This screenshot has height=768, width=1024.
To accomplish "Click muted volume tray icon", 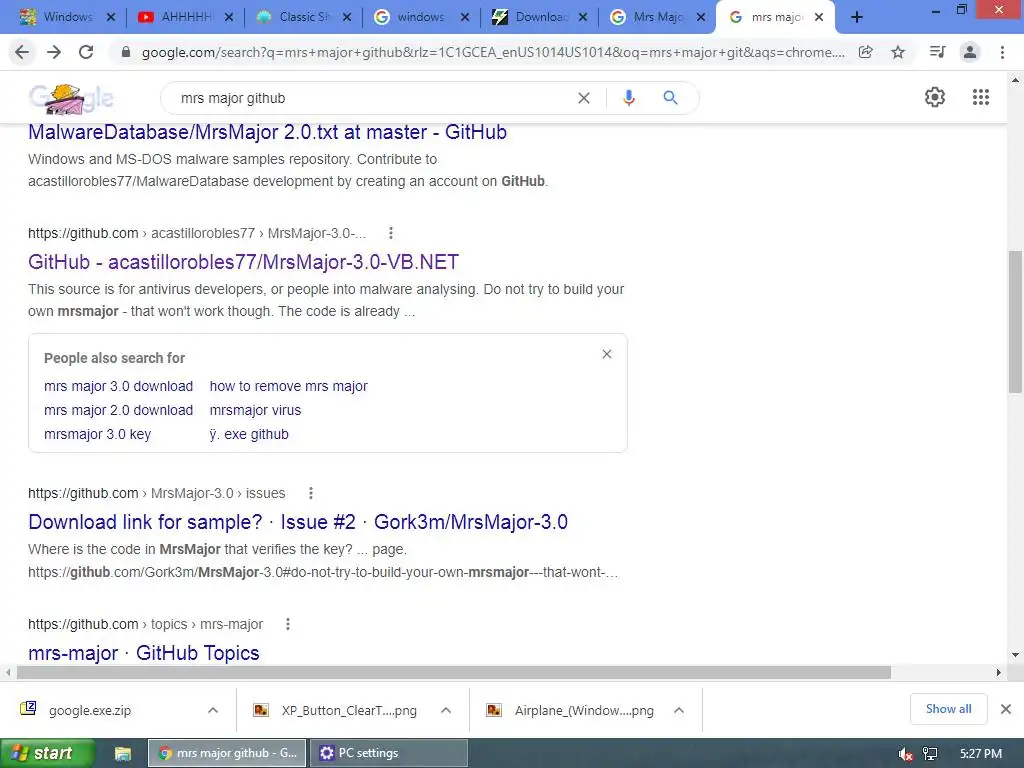I will 905,754.
